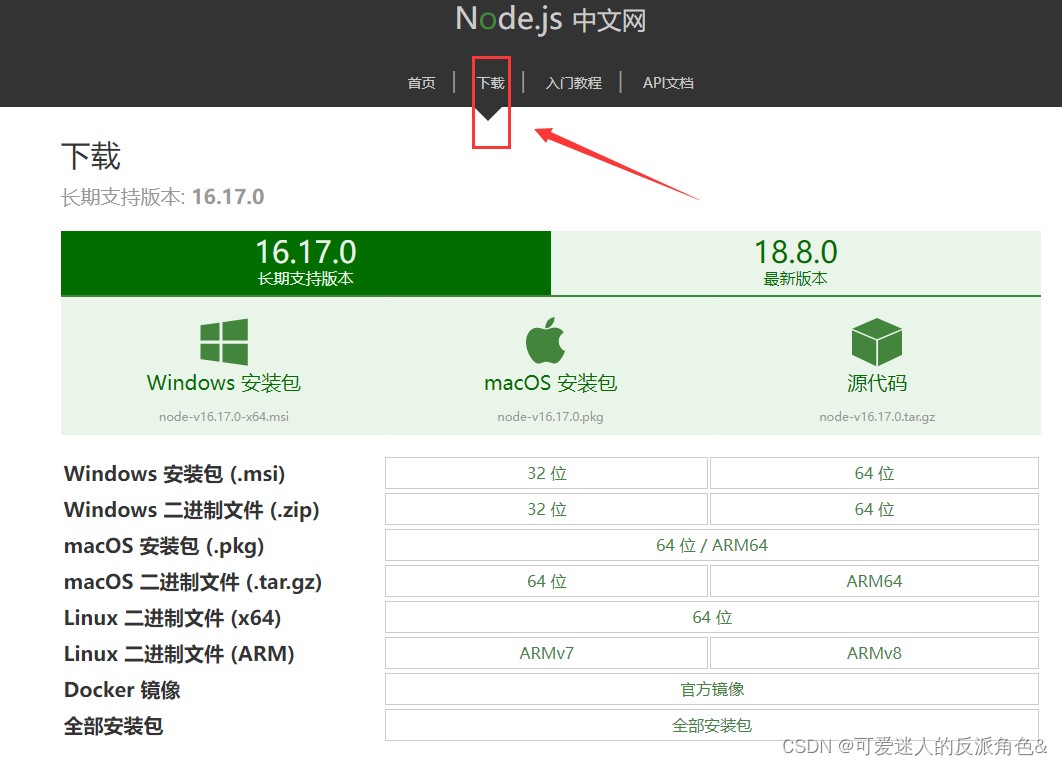Download the Linux ARMv8 binary
The width and height of the screenshot is (1062, 766).
click(x=874, y=653)
